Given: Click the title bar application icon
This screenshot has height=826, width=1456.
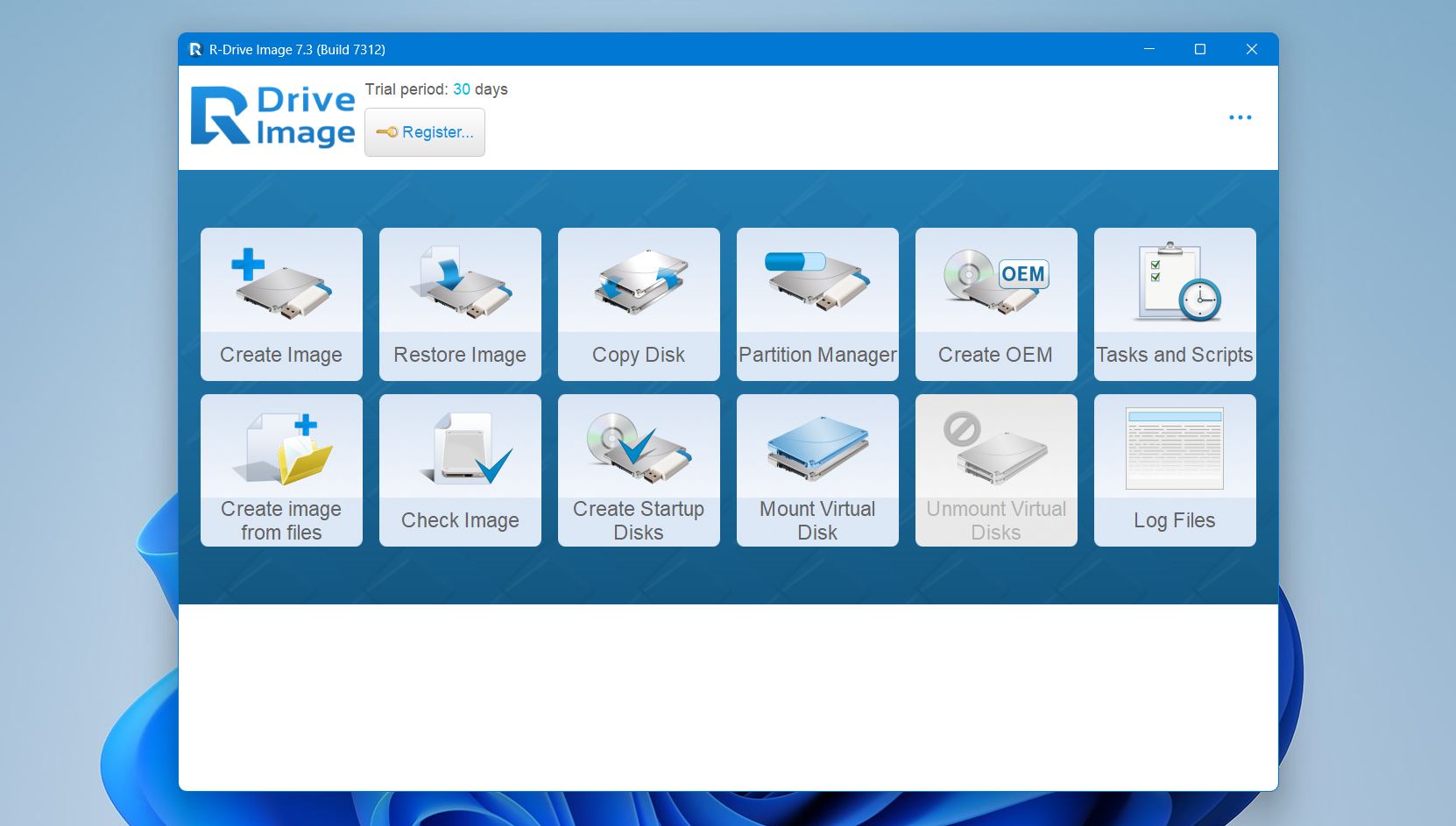Looking at the screenshot, I should pyautogui.click(x=194, y=50).
